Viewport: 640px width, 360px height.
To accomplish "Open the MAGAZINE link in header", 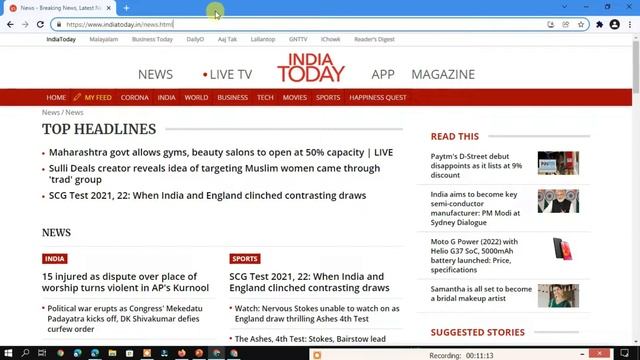I will [x=443, y=74].
